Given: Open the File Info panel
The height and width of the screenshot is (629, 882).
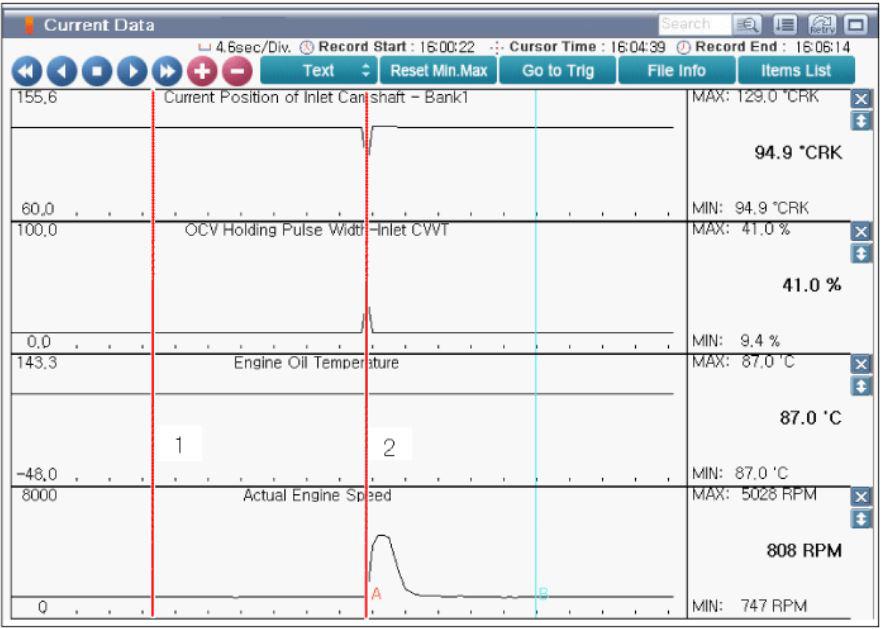Looking at the screenshot, I should [674, 71].
